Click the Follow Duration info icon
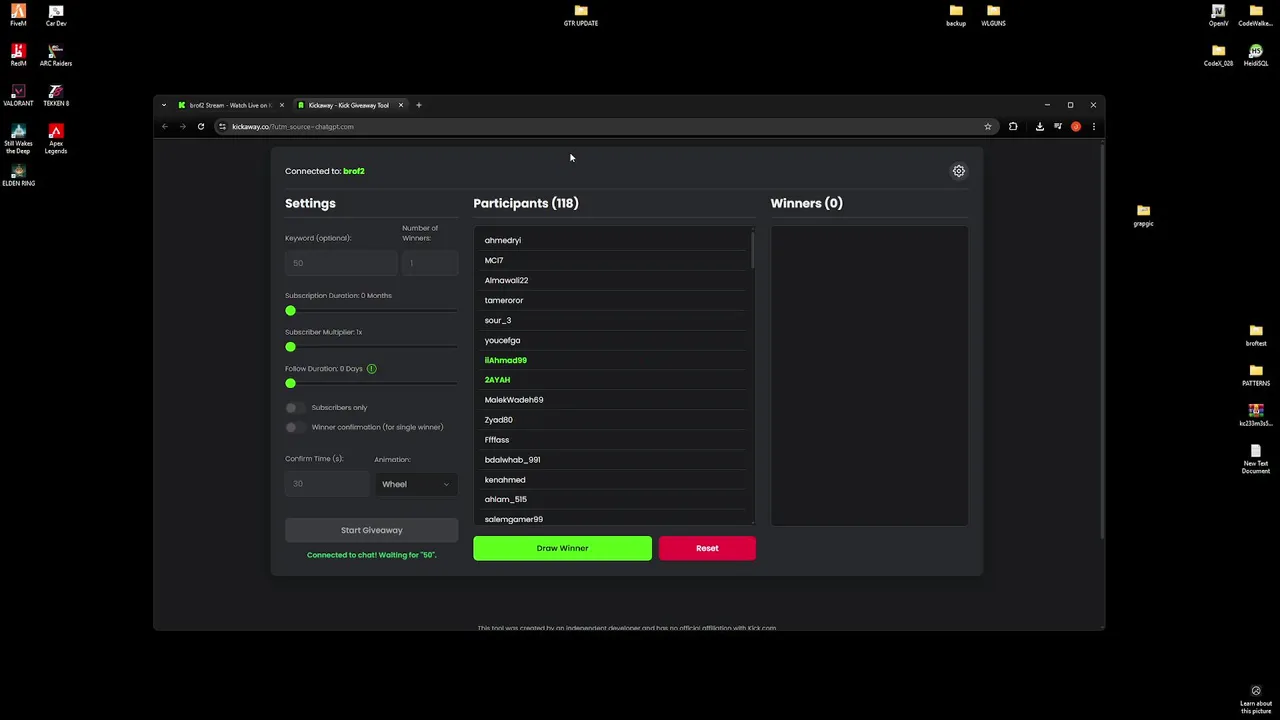 click(371, 369)
